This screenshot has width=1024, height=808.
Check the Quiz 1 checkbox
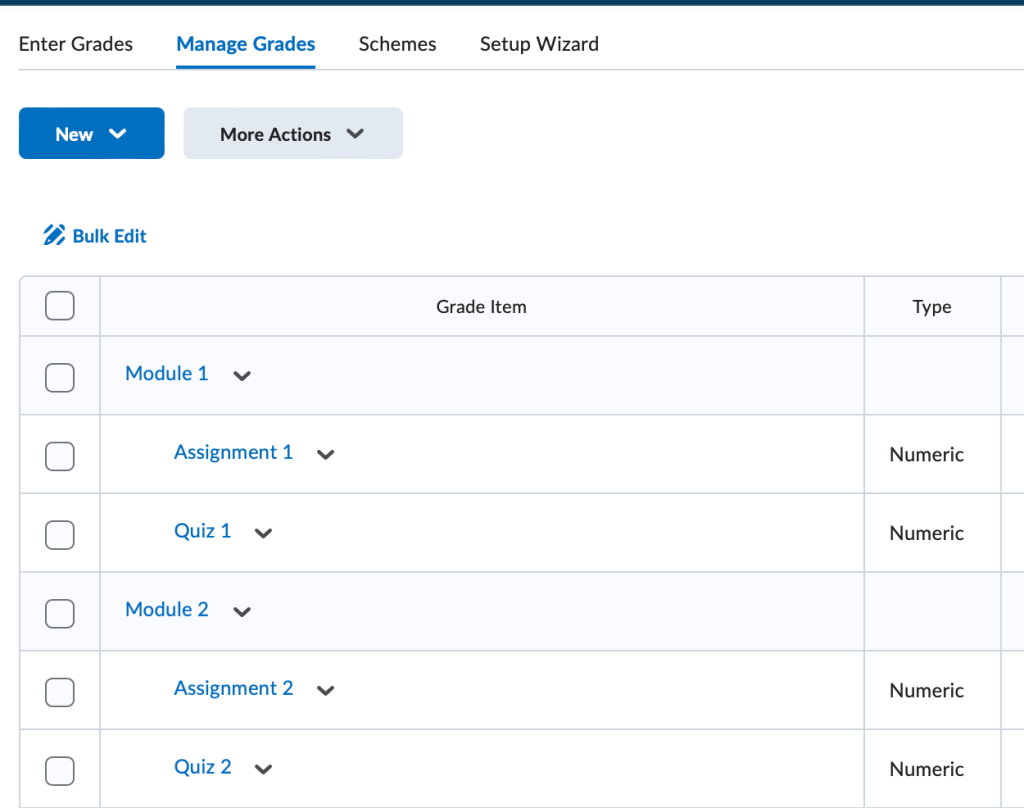59,533
